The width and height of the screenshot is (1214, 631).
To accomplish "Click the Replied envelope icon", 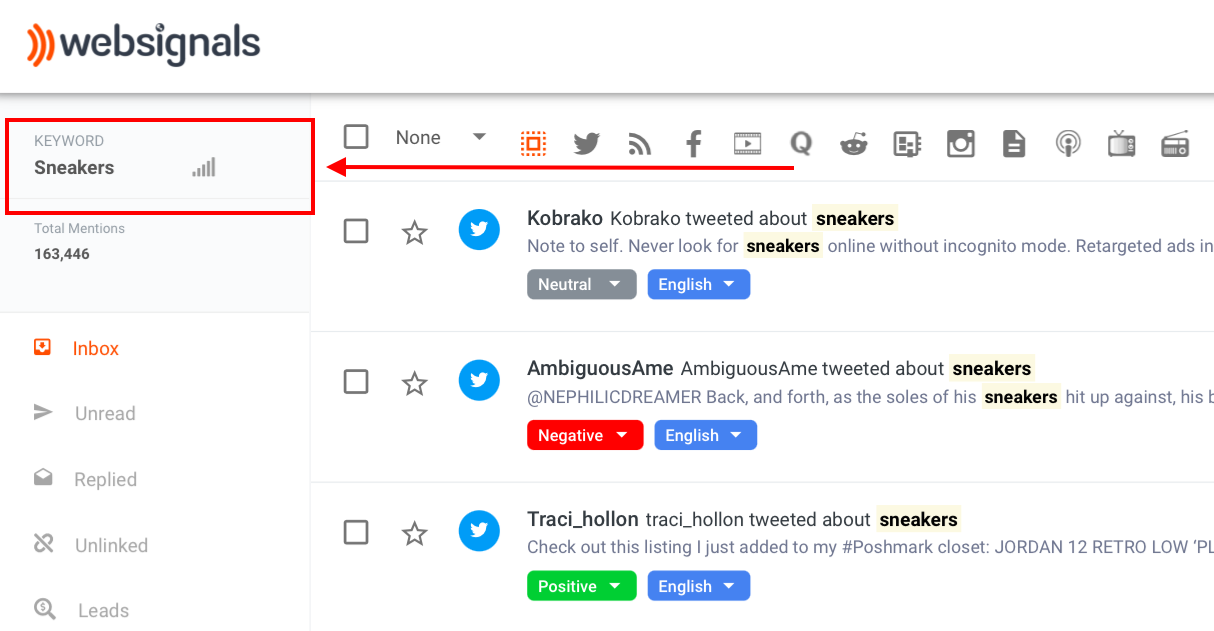I will [43, 478].
